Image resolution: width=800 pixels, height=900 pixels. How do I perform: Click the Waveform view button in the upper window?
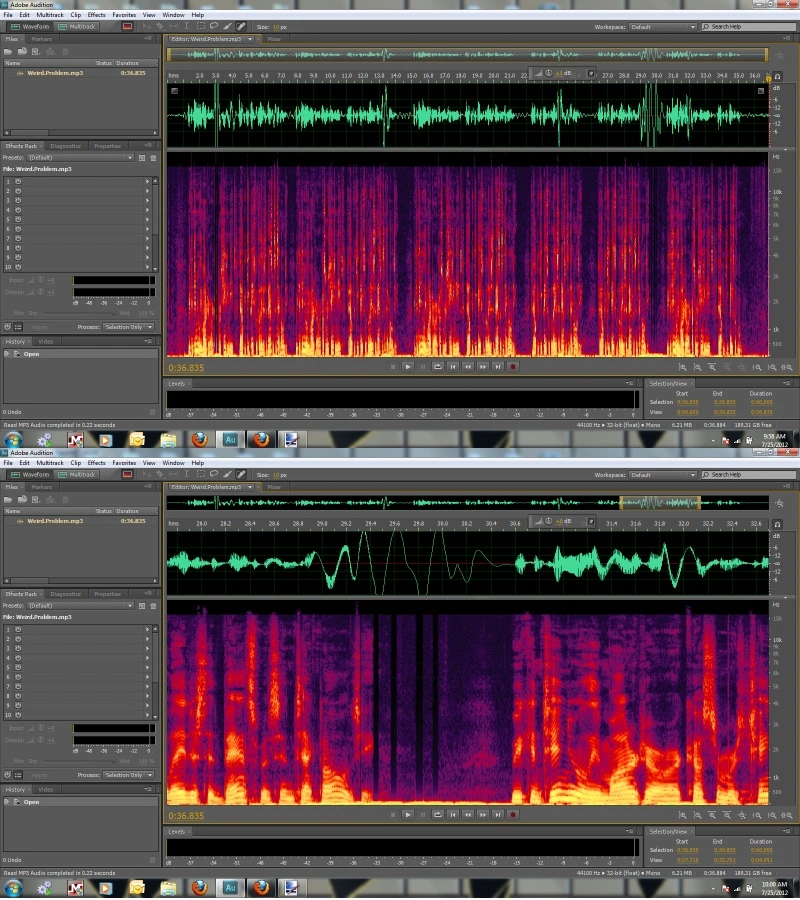(30, 26)
